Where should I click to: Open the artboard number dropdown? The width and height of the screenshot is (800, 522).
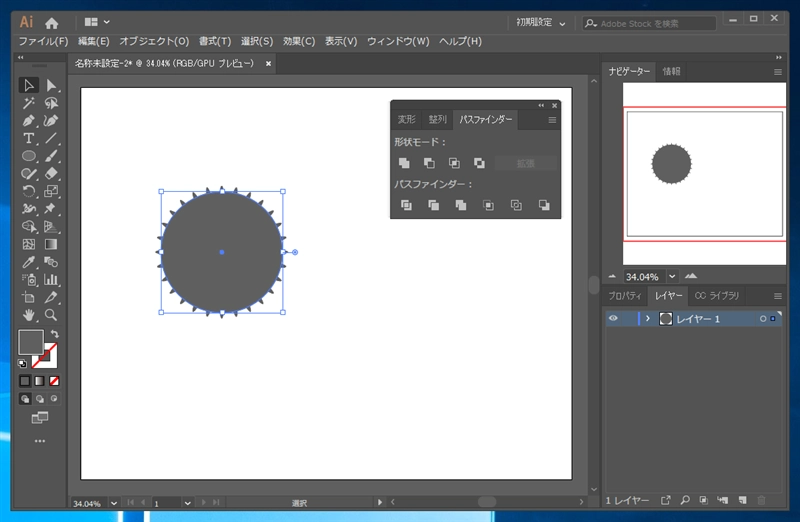pos(187,503)
